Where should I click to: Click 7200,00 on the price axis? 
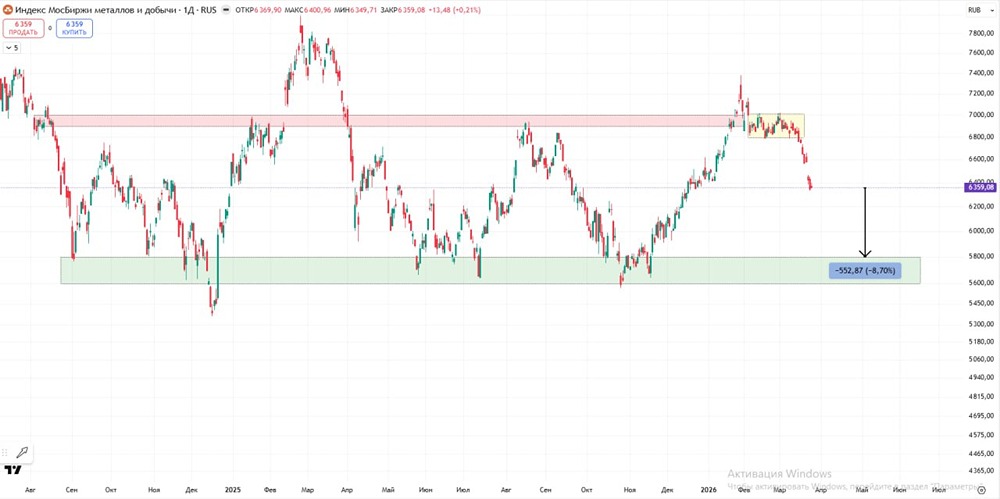point(981,93)
